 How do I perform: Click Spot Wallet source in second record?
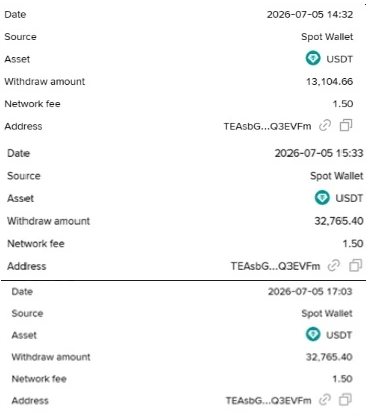[337, 176]
